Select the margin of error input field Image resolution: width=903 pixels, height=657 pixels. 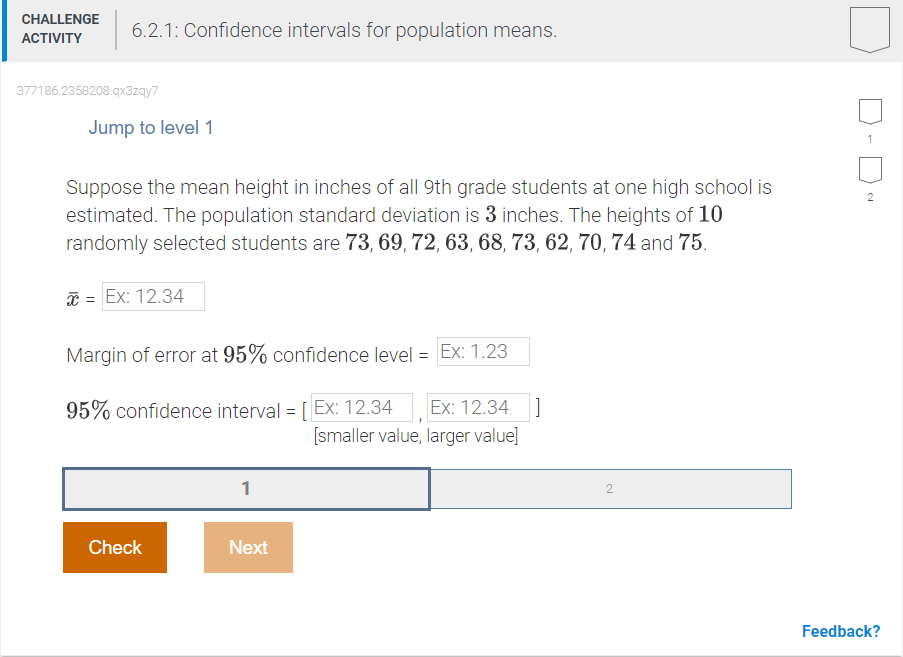(483, 351)
